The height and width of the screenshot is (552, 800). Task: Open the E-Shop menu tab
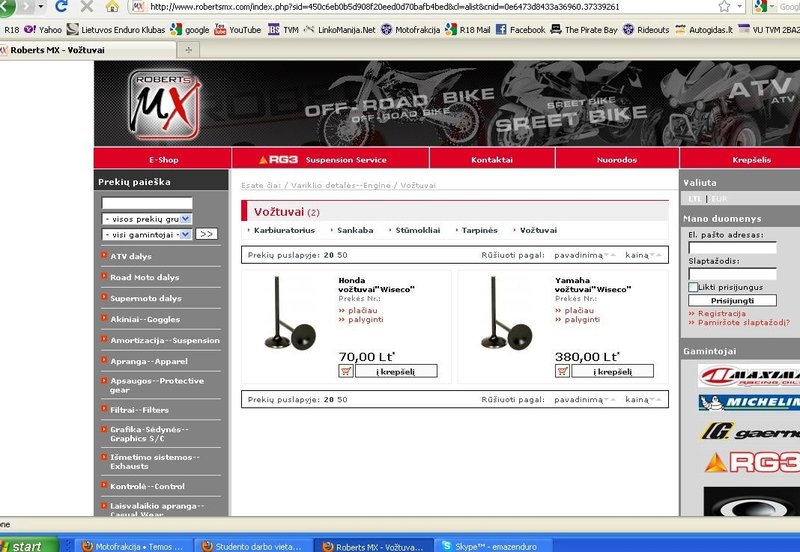tap(163, 159)
